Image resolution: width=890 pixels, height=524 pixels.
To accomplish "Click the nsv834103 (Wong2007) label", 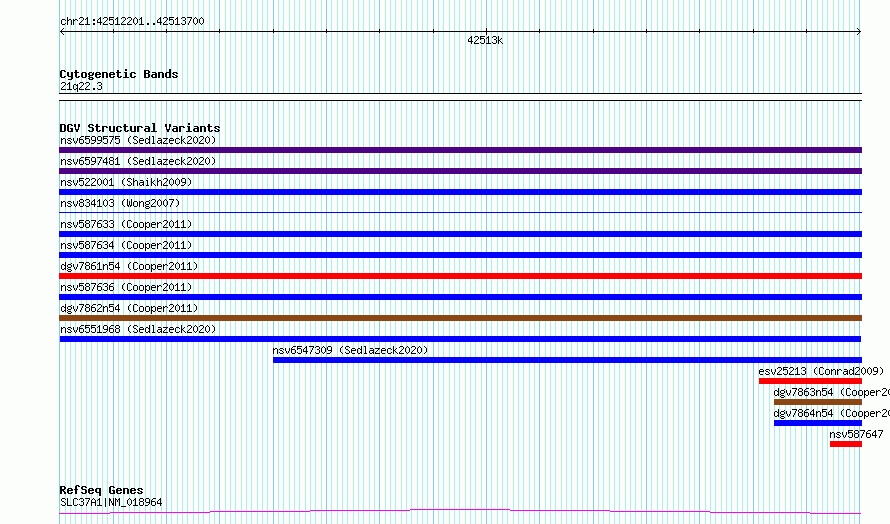I will point(120,203).
